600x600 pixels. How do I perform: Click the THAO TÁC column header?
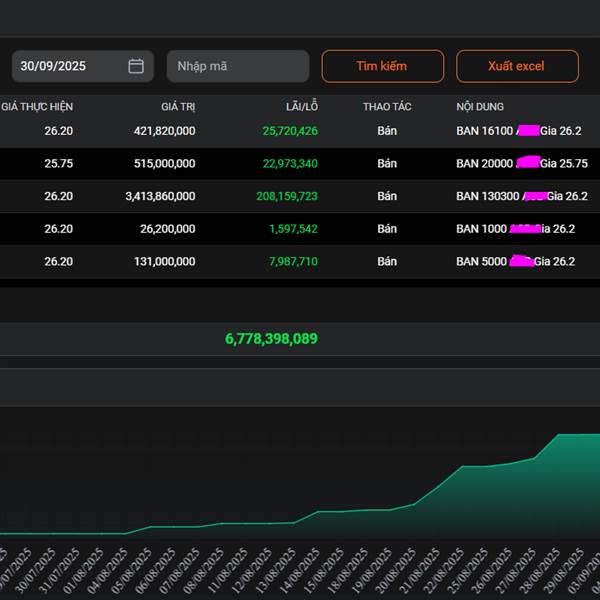pos(387,106)
